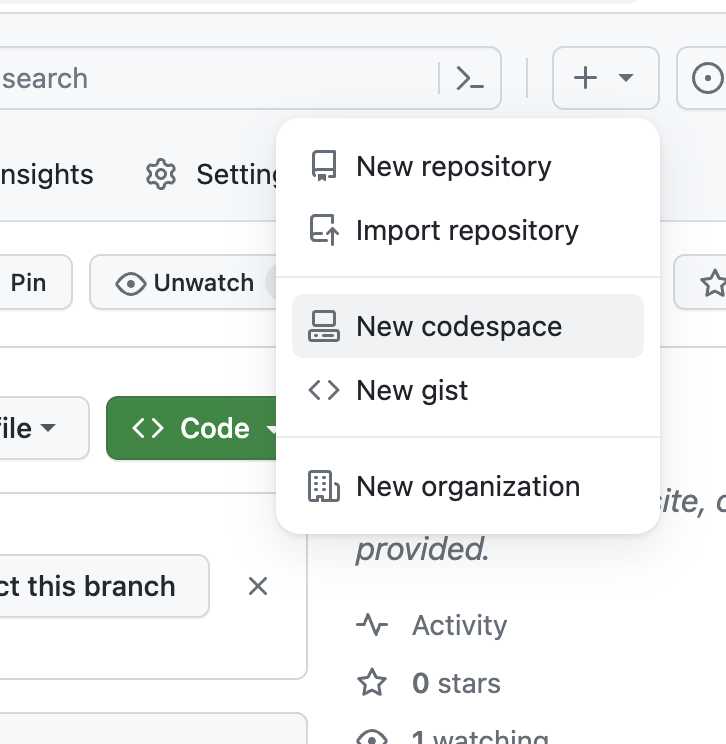Click the Issues circle icon

[707, 78]
